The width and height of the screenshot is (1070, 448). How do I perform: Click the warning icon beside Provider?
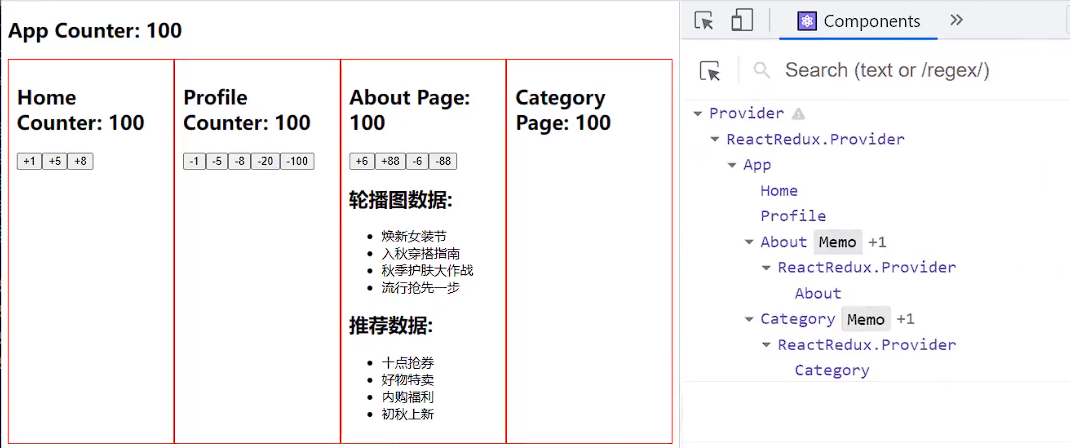(799, 114)
